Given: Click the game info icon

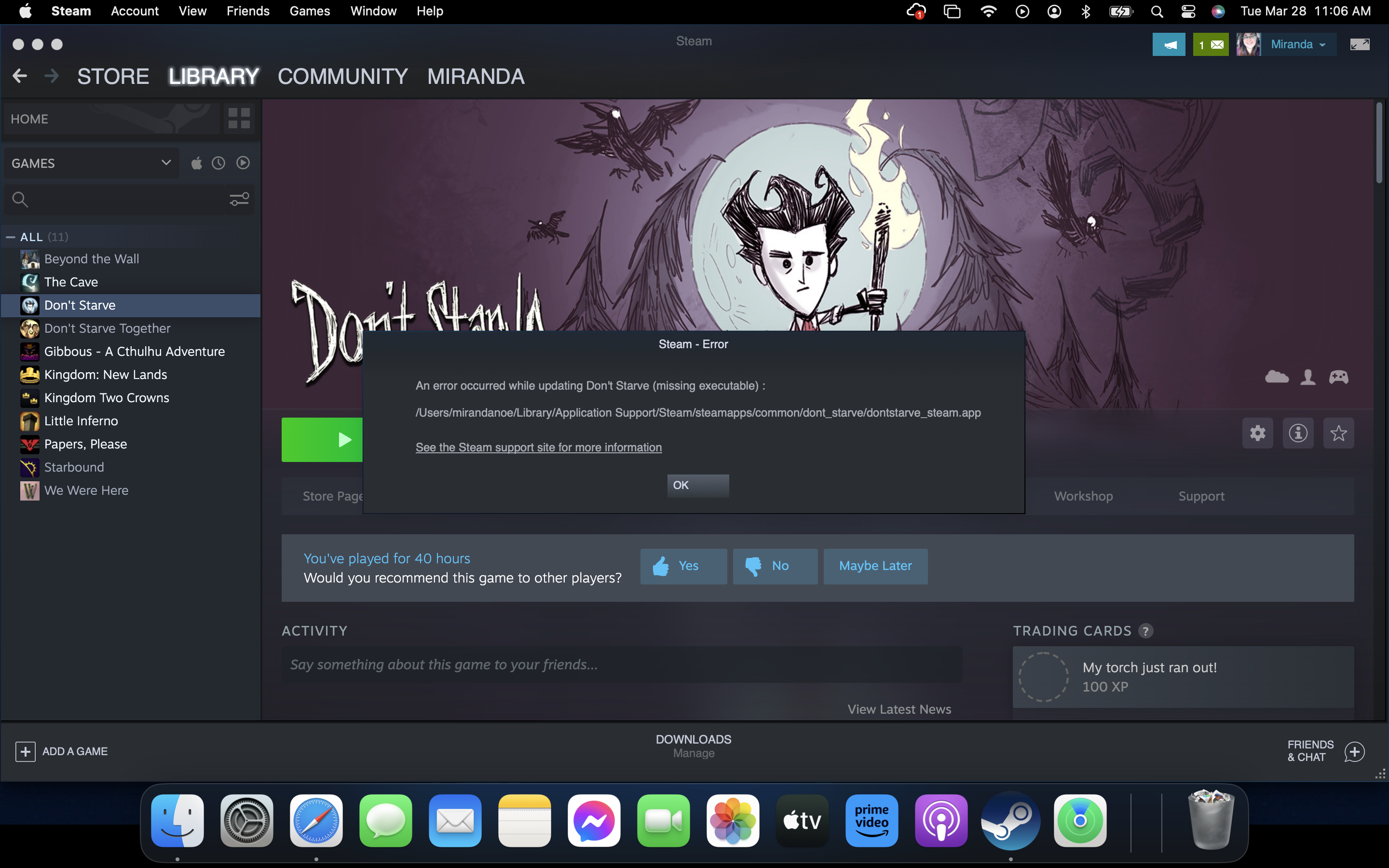Looking at the screenshot, I should (1298, 434).
